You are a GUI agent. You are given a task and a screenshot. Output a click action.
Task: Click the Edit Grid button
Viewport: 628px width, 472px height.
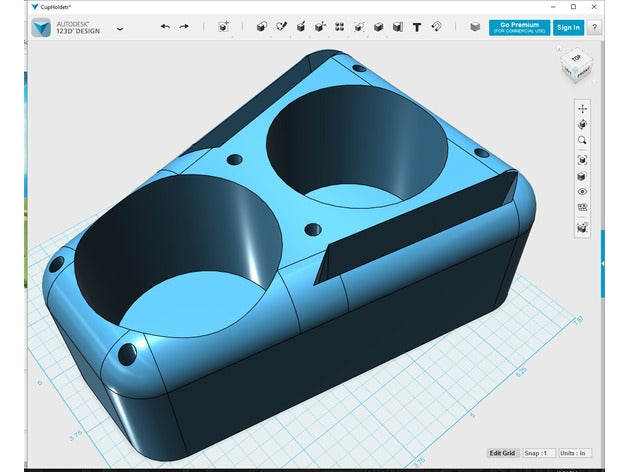pos(502,453)
